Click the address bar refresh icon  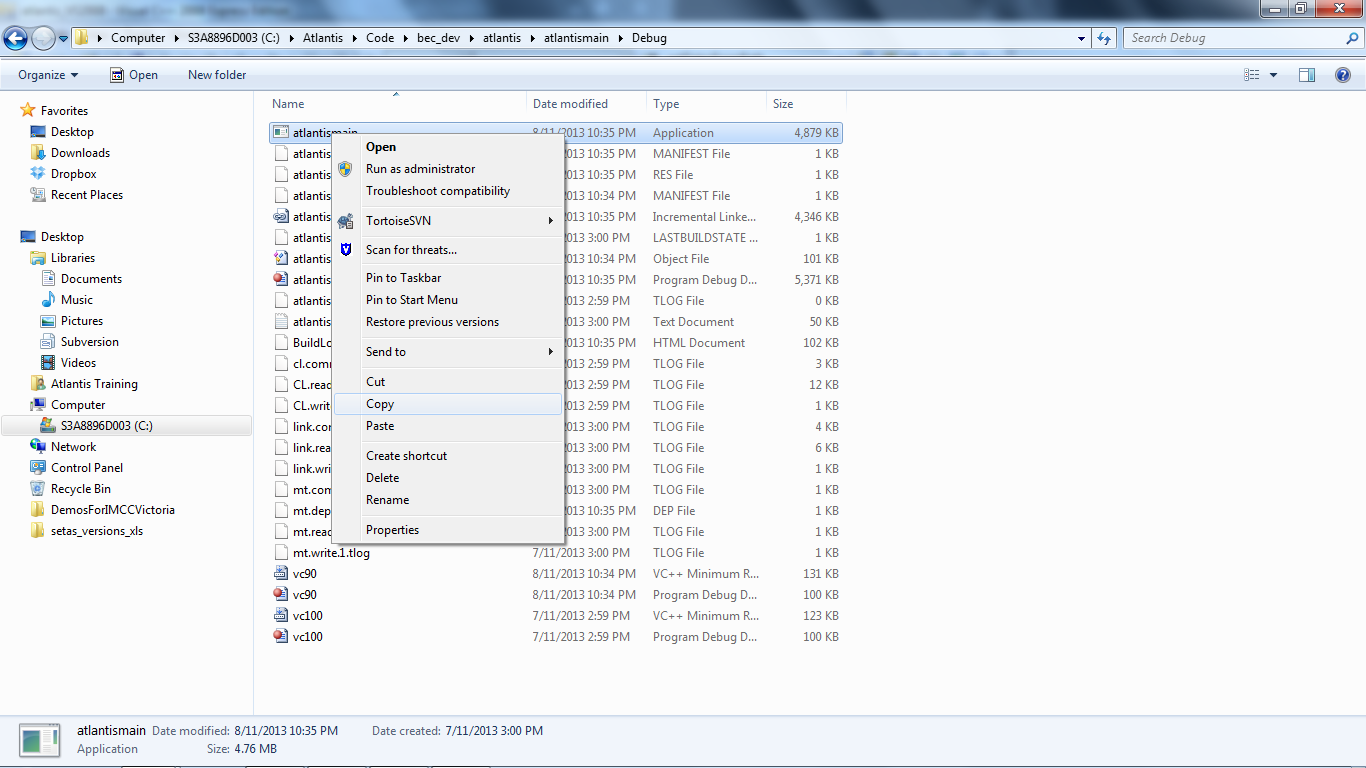click(1104, 38)
